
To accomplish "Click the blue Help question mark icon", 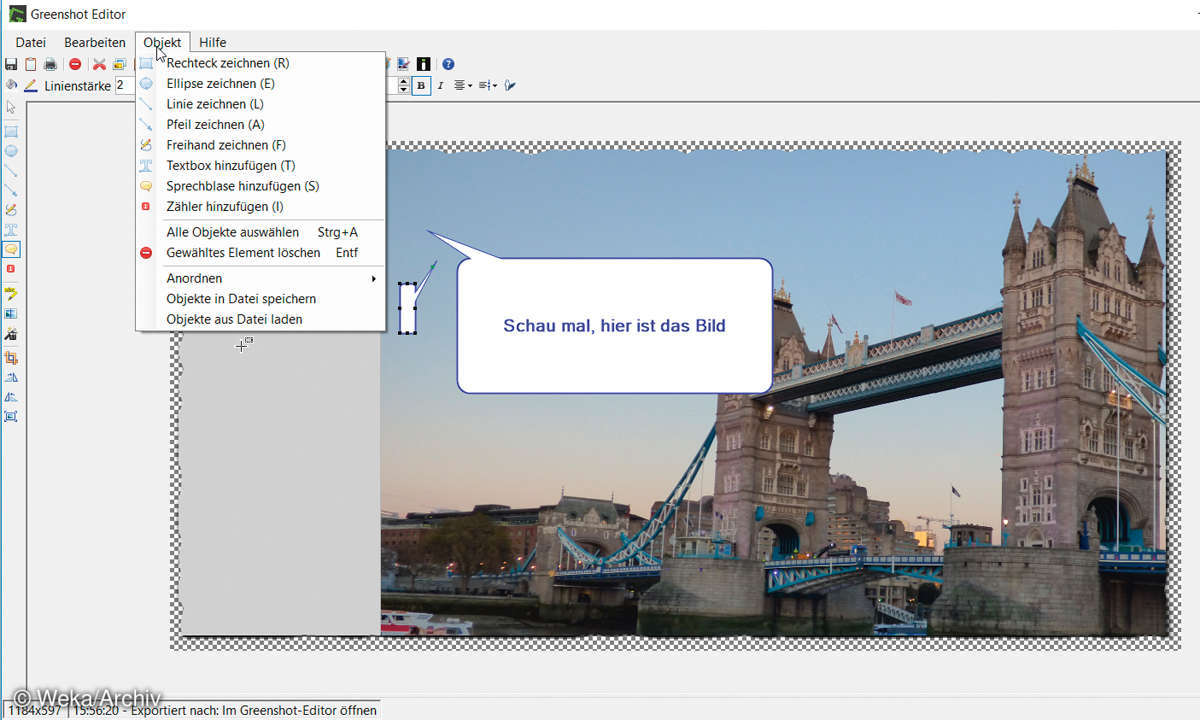I will click(x=448, y=64).
